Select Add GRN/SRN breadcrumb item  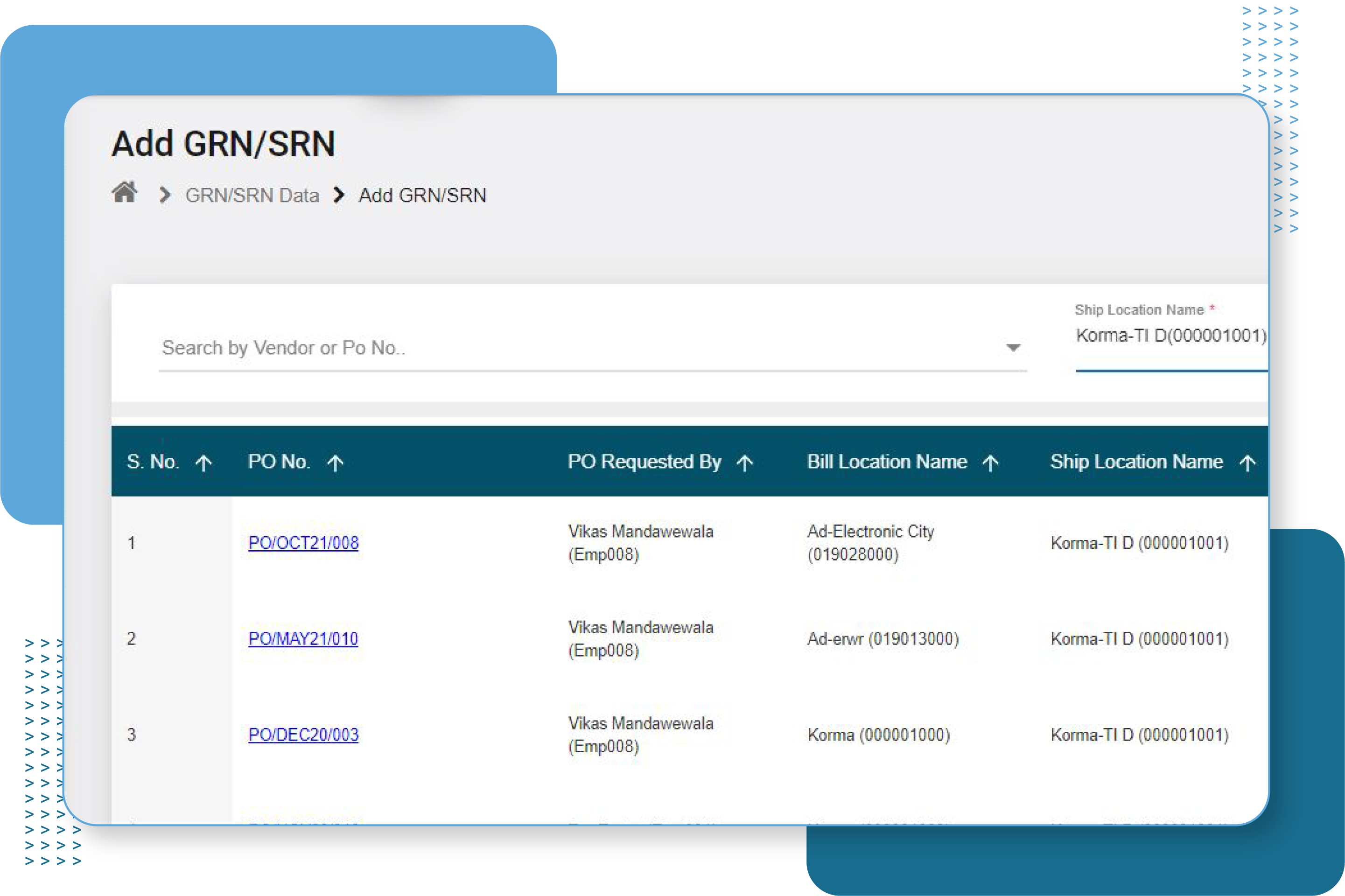(x=422, y=196)
